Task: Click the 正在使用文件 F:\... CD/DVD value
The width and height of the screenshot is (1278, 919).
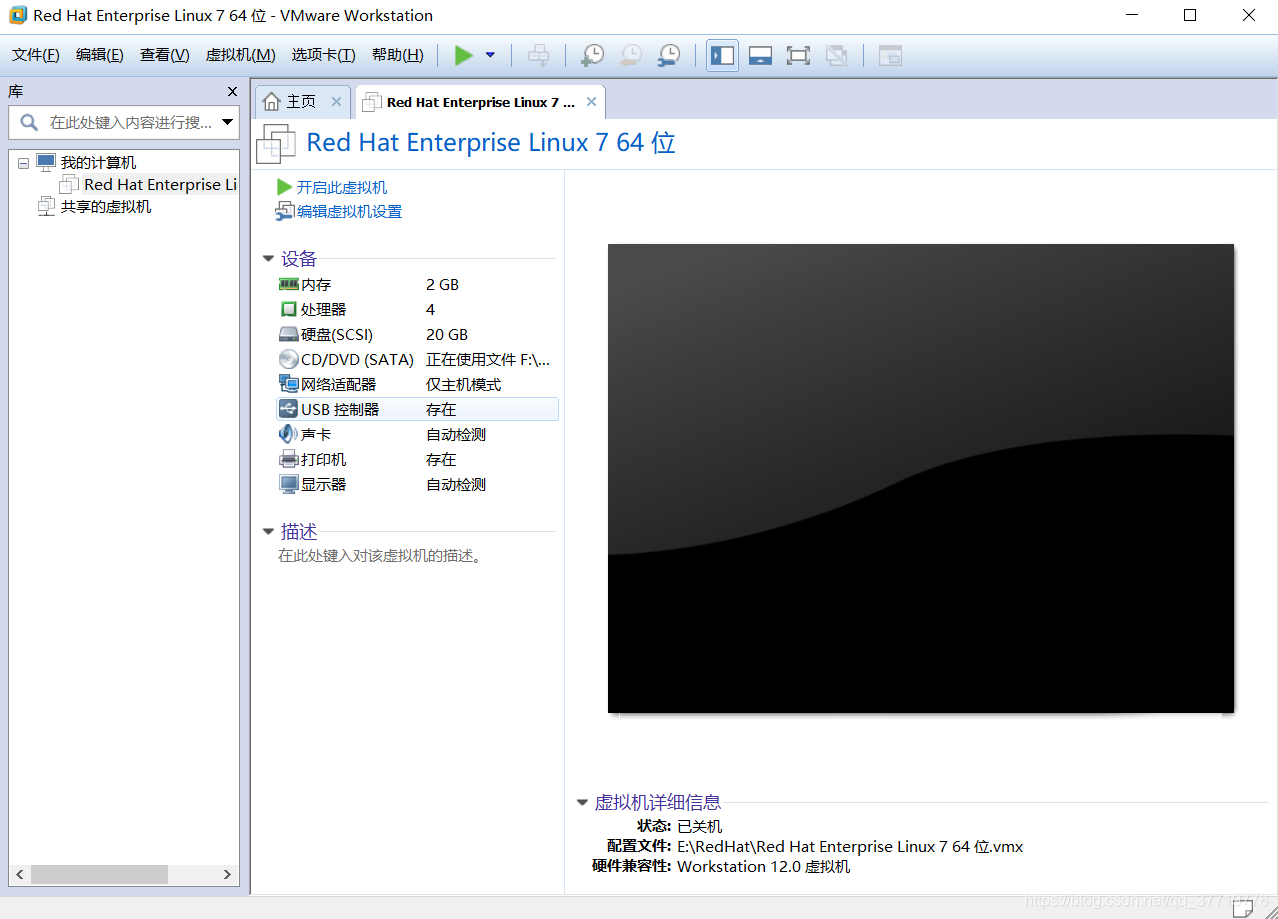Action: click(488, 359)
